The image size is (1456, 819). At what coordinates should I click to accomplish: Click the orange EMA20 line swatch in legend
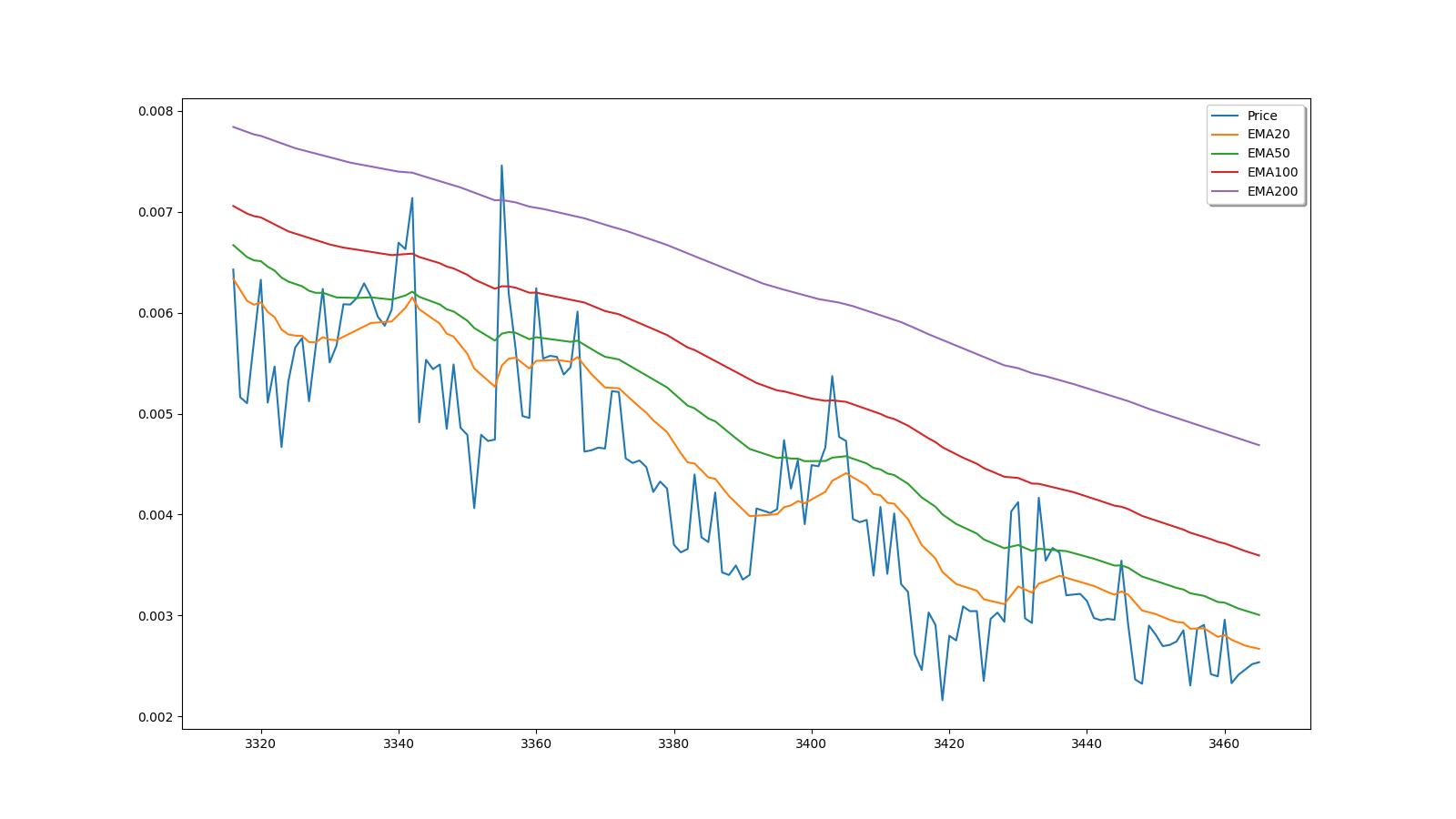click(1225, 135)
